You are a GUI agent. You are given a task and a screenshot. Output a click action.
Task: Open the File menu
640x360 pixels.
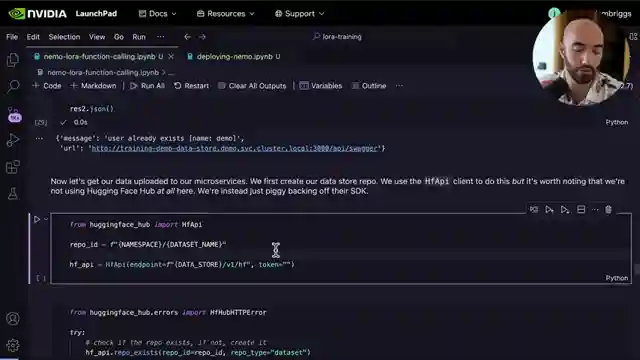coord(12,37)
